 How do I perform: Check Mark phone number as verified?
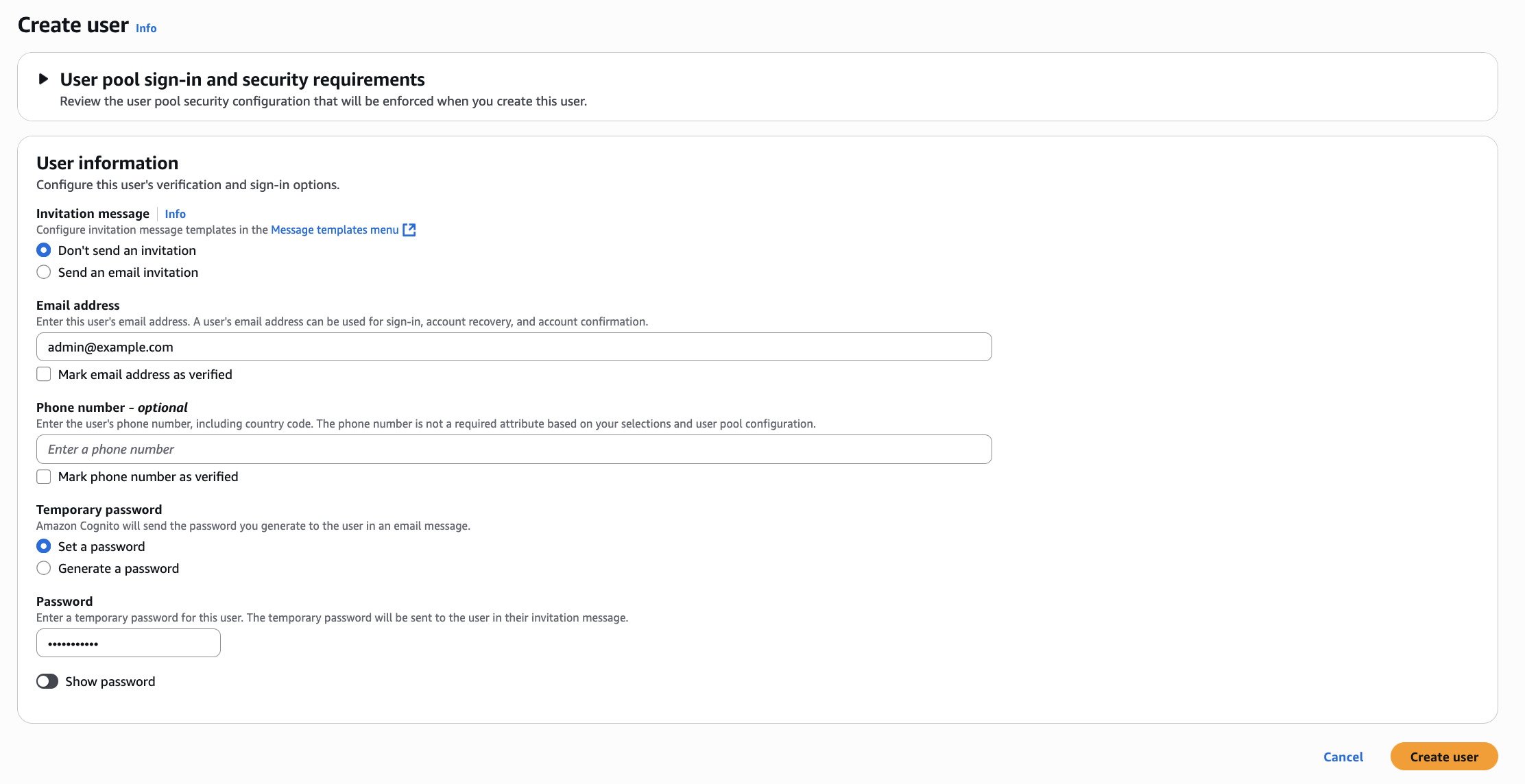coord(43,476)
